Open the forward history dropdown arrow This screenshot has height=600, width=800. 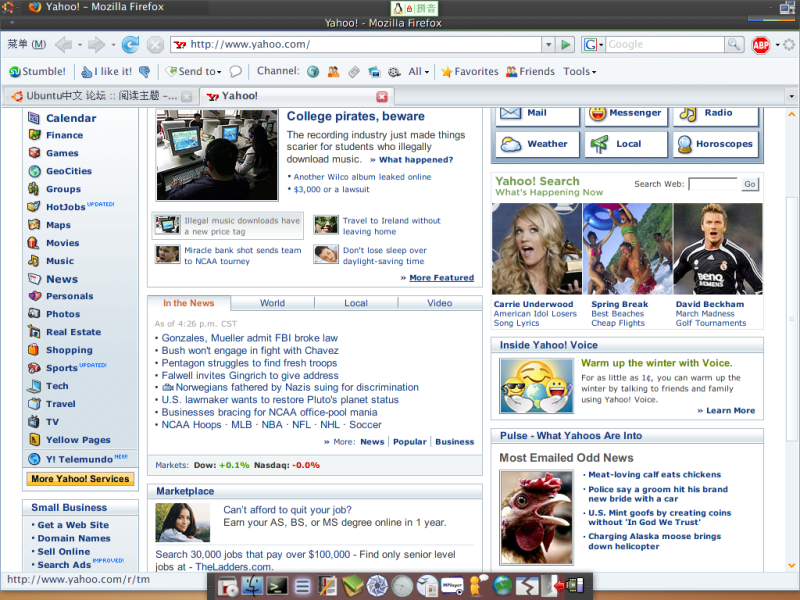[113, 45]
